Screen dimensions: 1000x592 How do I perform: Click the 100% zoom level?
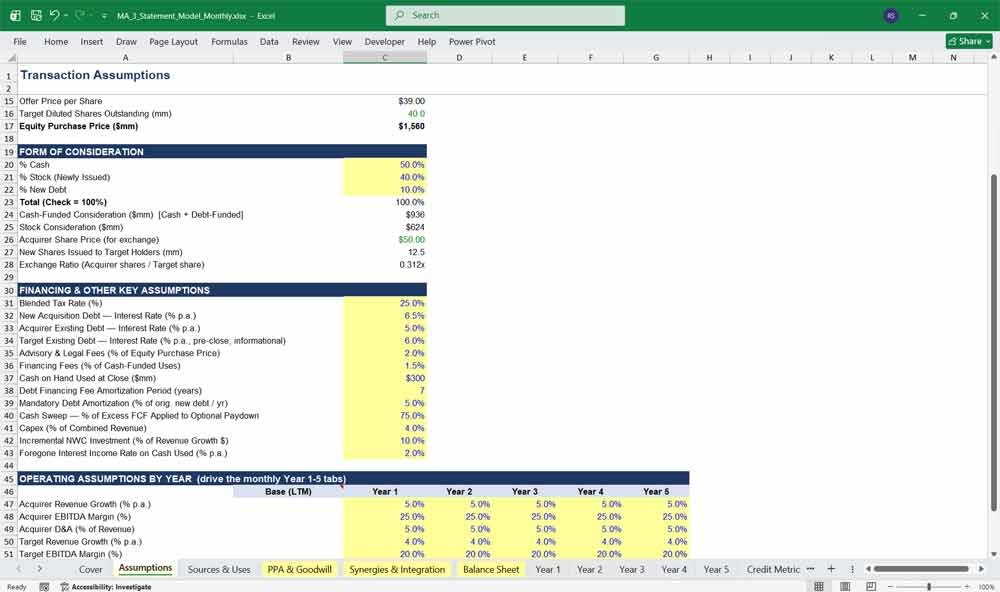coord(986,586)
